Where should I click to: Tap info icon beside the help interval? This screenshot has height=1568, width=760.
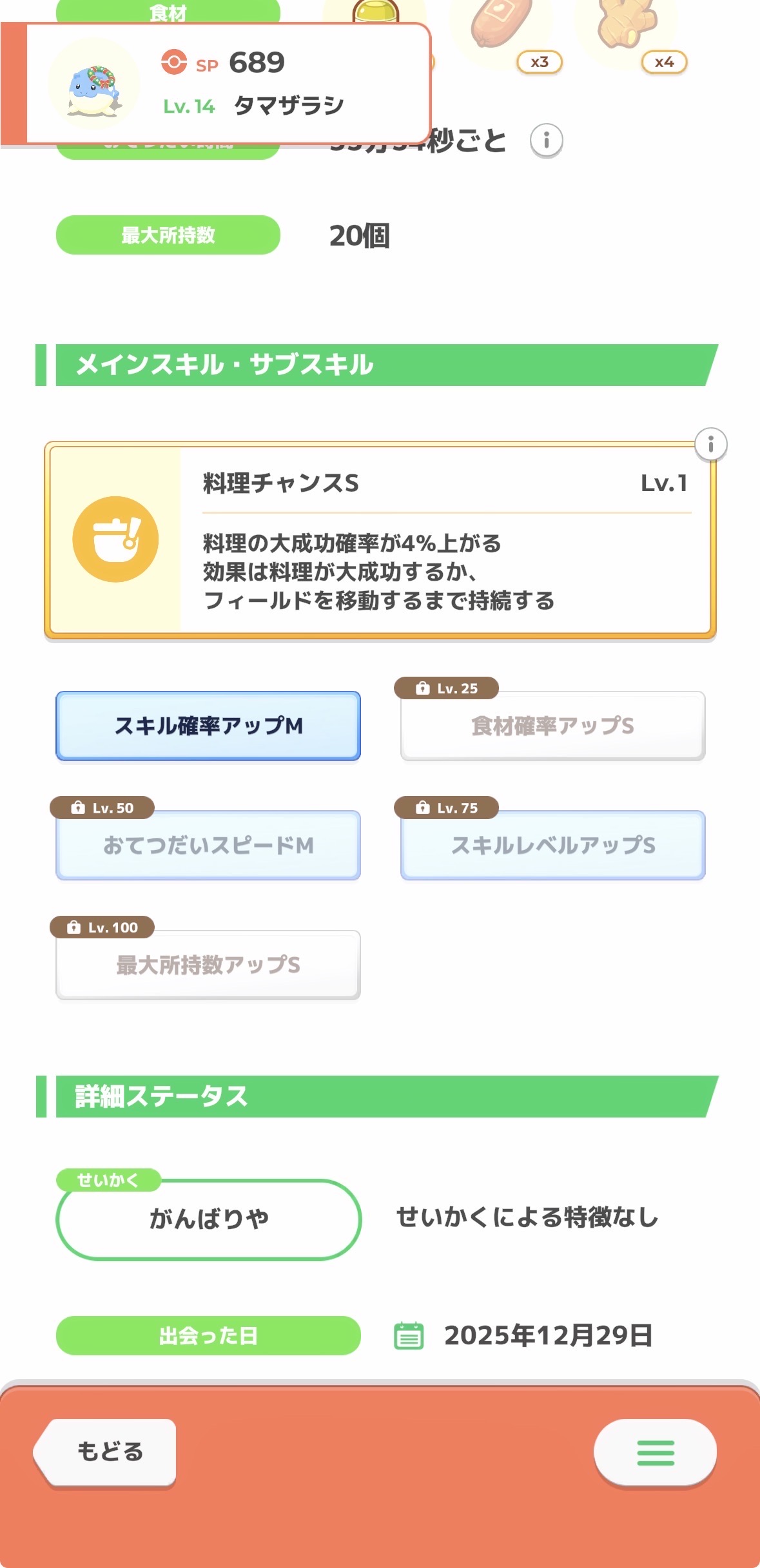click(x=546, y=140)
